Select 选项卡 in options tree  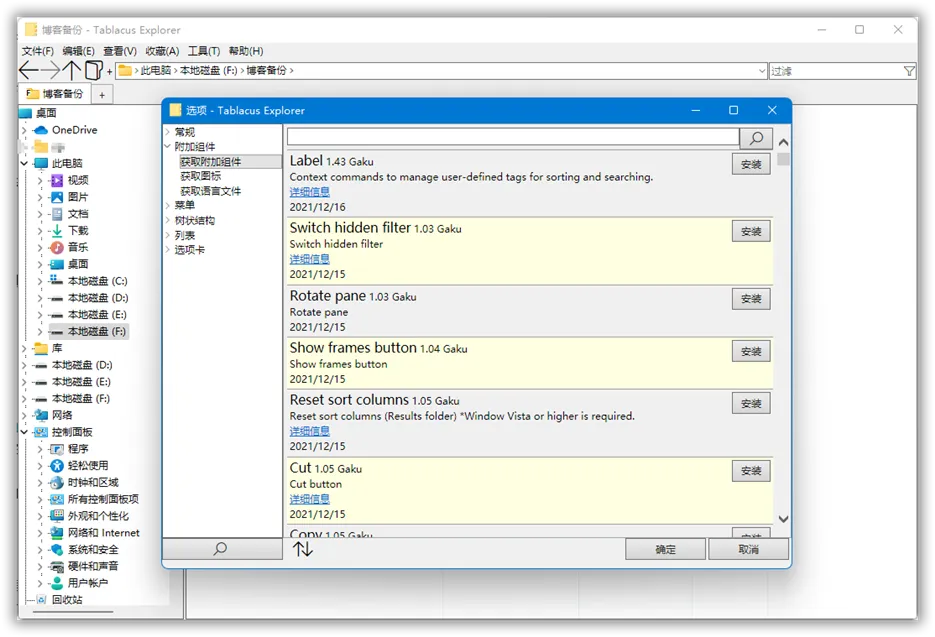click(x=189, y=249)
